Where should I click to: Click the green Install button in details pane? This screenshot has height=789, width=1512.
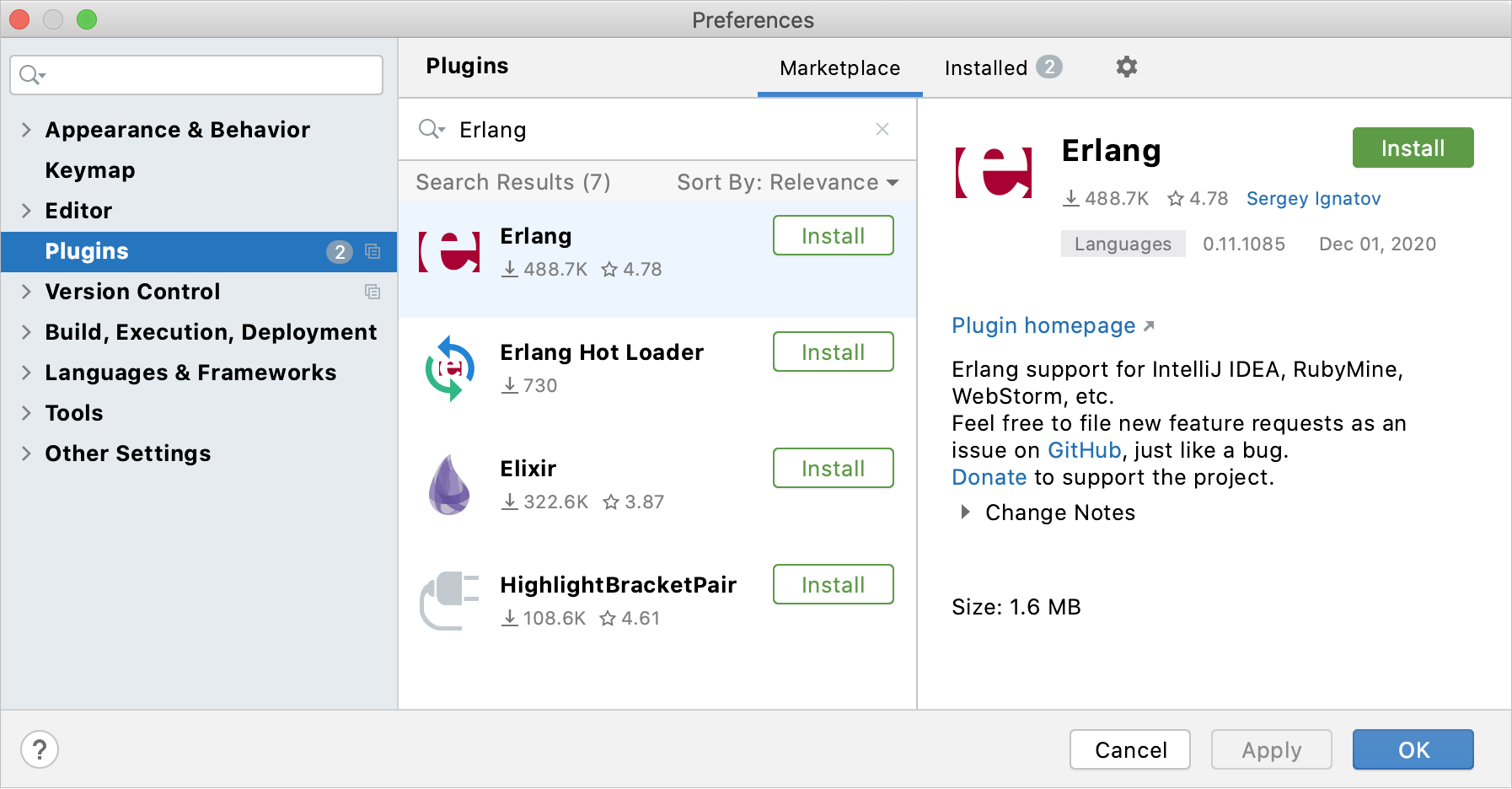click(x=1413, y=148)
